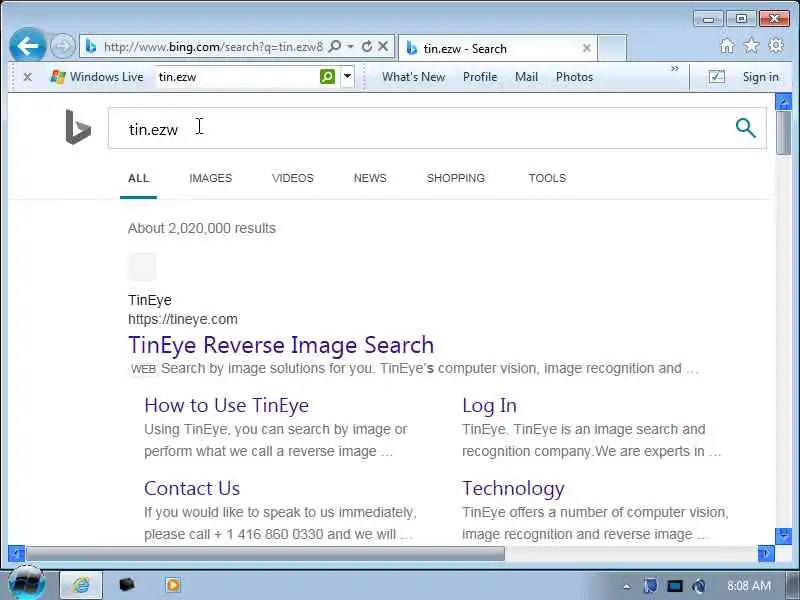Click the horizontal scrollbar thumb
Viewport: 800px width, 600px height.
265,553
